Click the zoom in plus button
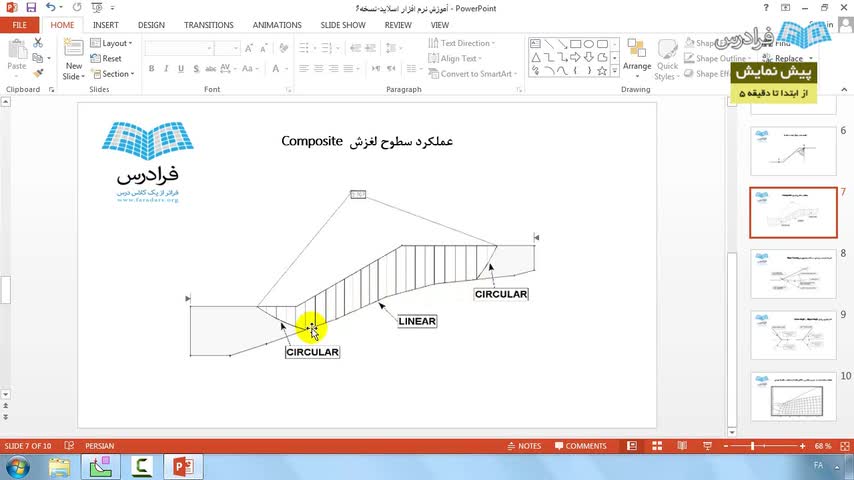Viewport: 854px width, 480px height. [802, 446]
